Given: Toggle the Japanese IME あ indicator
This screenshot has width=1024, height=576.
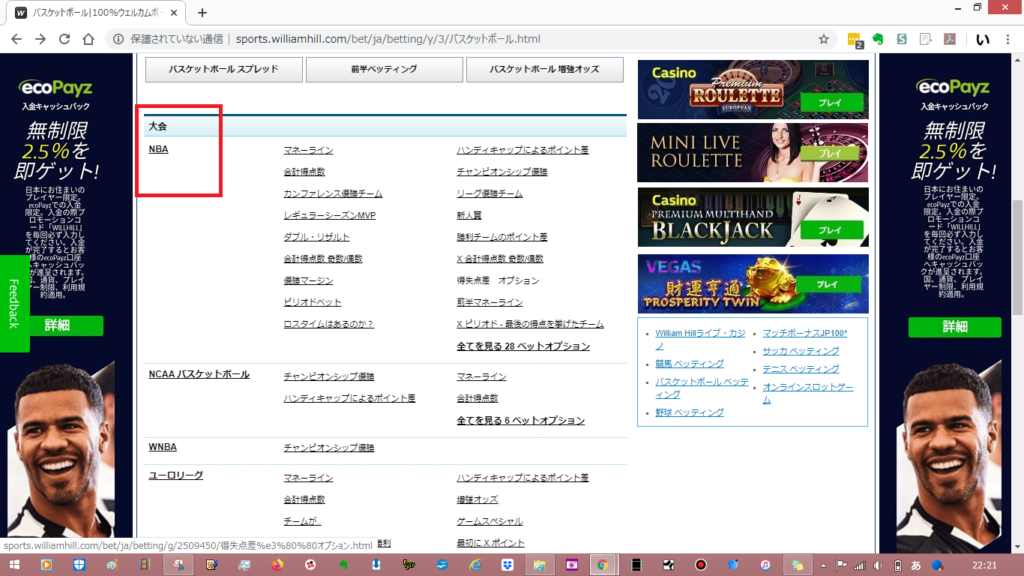Looking at the screenshot, I should (916, 566).
